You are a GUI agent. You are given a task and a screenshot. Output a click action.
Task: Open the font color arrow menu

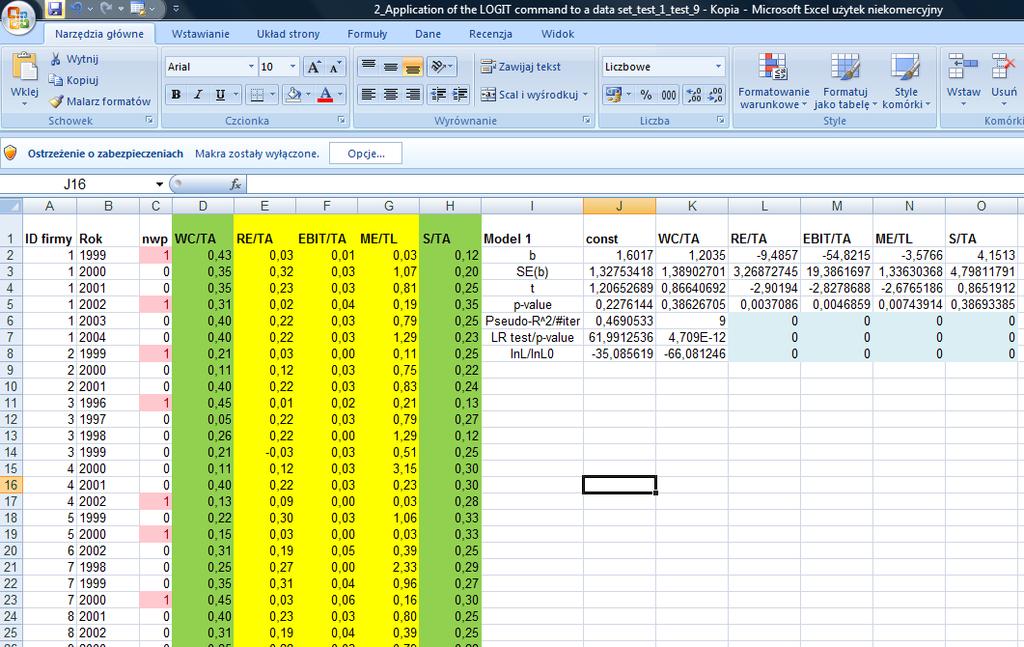click(340, 95)
